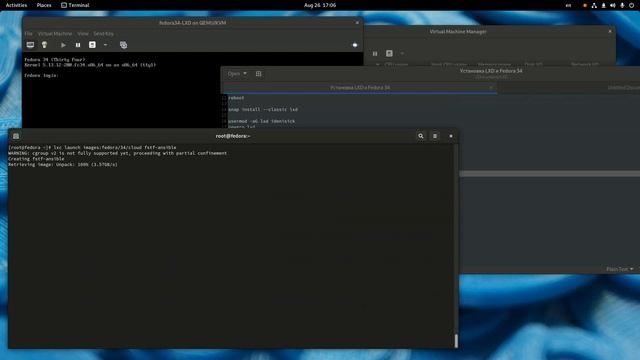The height and width of the screenshot is (360, 640).
Task: Open Terminal app menu in top bar
Action: [75, 5]
